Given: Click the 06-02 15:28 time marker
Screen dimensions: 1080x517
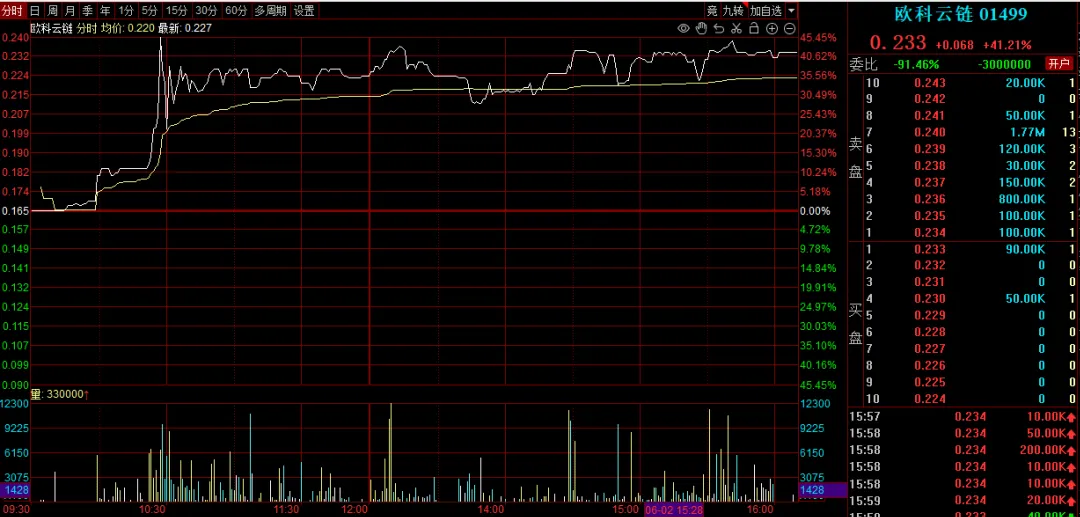Looking at the screenshot, I should pyautogui.click(x=675, y=509).
